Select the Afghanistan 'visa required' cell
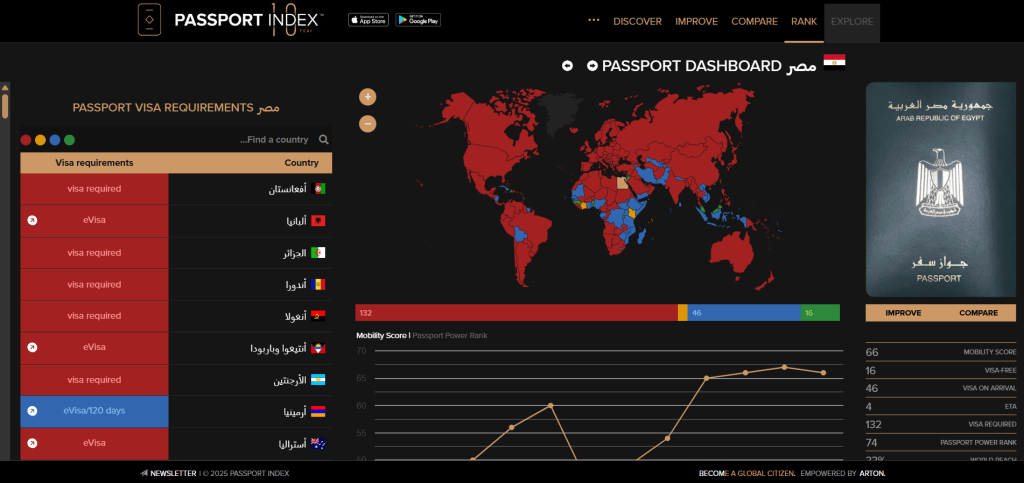This screenshot has width=1024, height=483. tap(94, 189)
